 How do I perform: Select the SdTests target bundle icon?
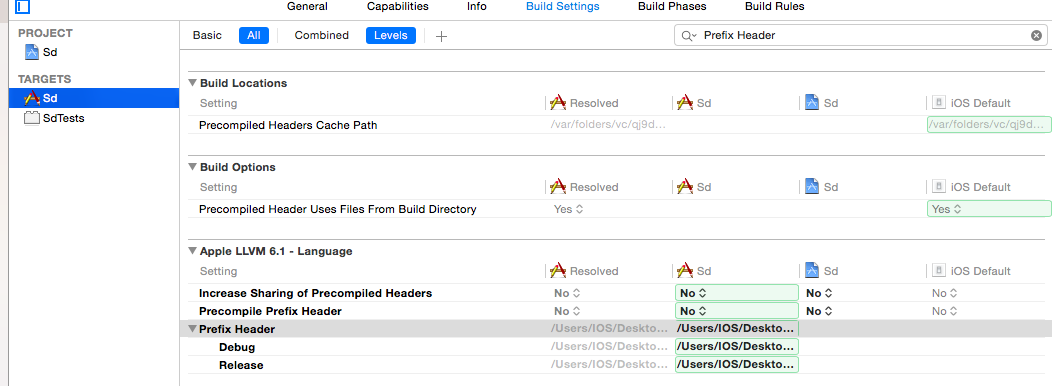pos(32,118)
